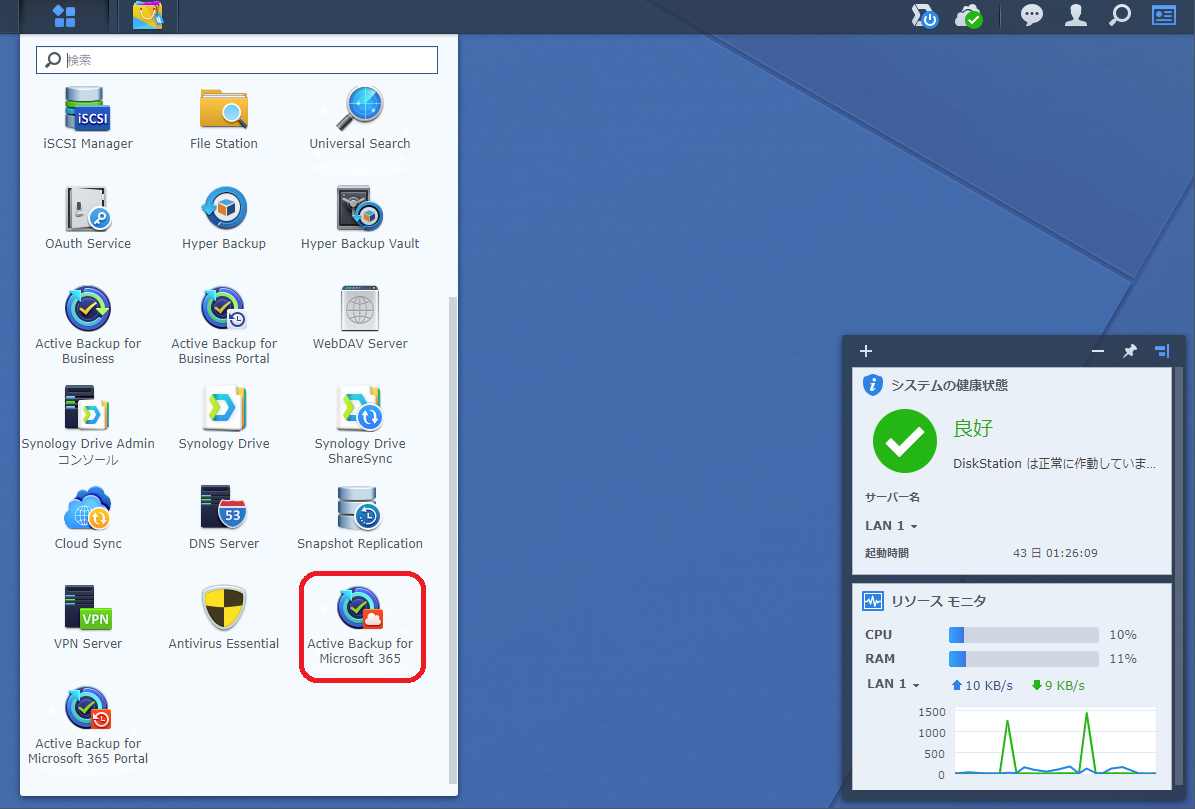Dock the widget panel to the side
The image size is (1195, 809).
pos(1161,351)
